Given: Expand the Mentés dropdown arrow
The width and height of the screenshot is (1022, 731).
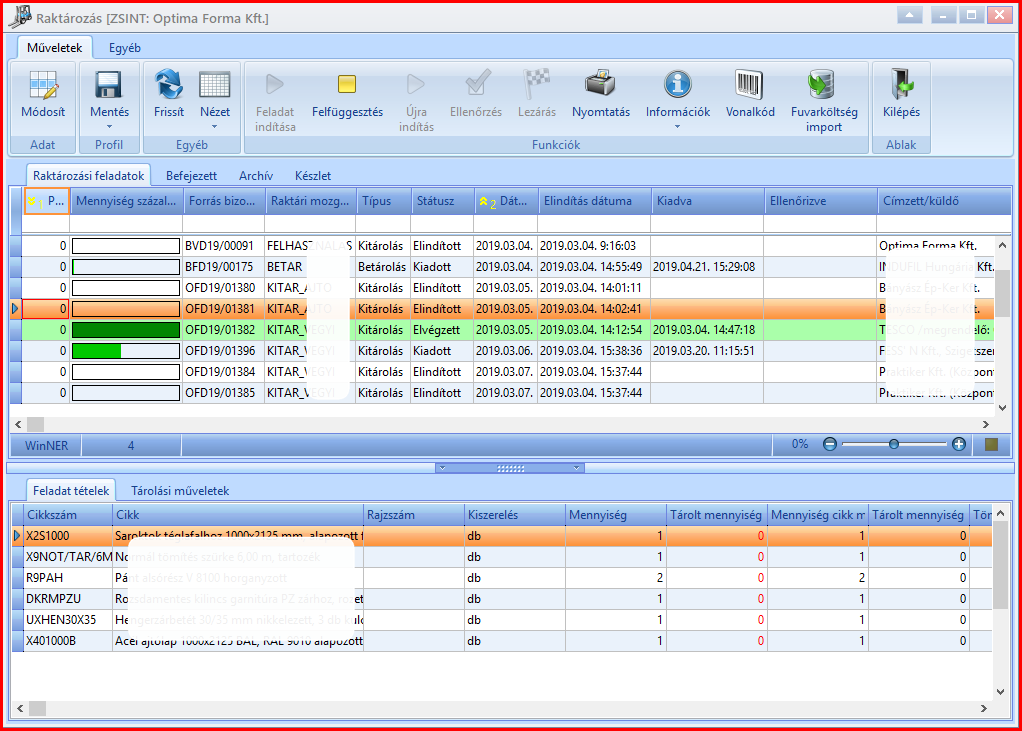Looking at the screenshot, I should point(109,127).
